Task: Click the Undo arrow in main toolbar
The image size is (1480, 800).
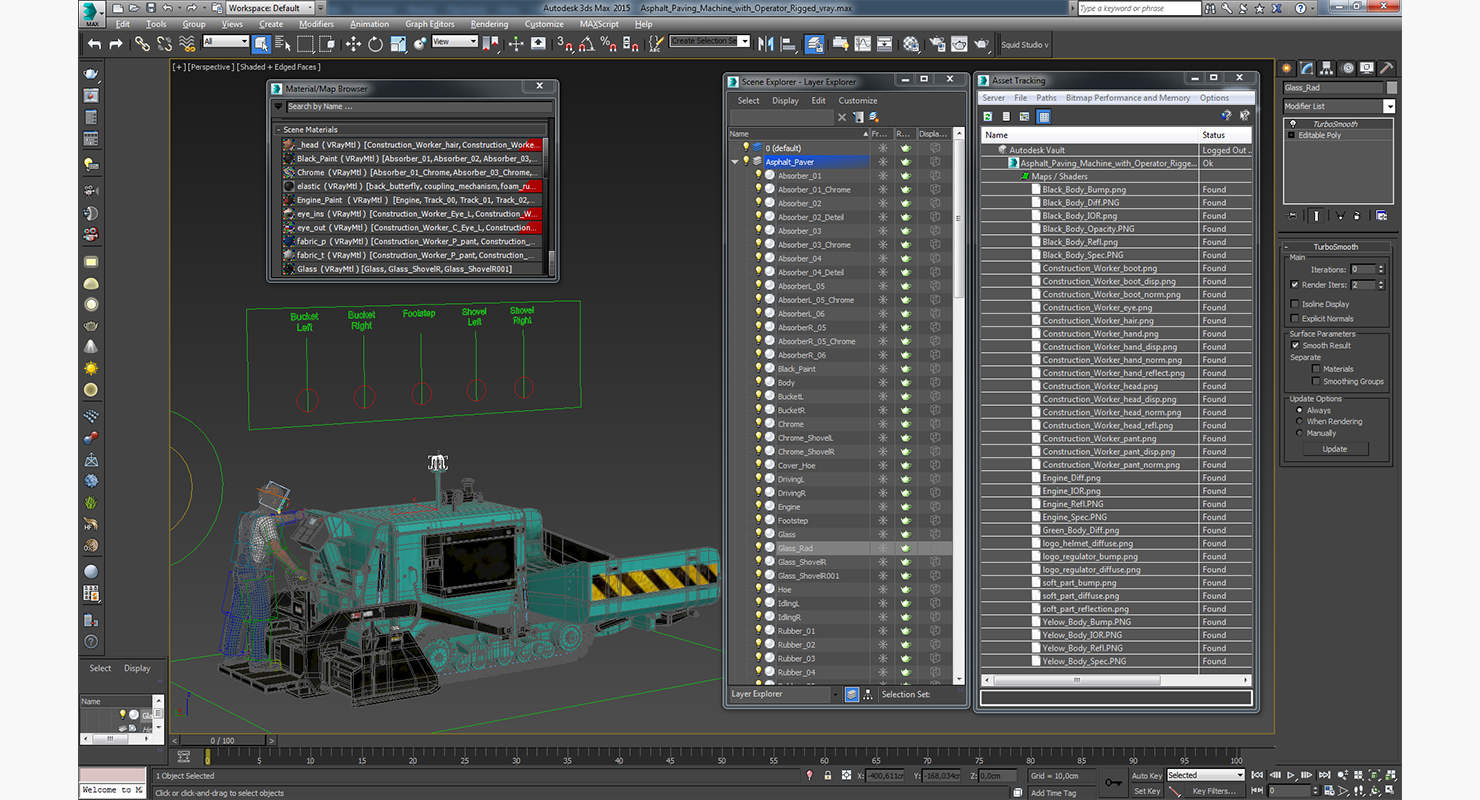Action: tap(94, 44)
